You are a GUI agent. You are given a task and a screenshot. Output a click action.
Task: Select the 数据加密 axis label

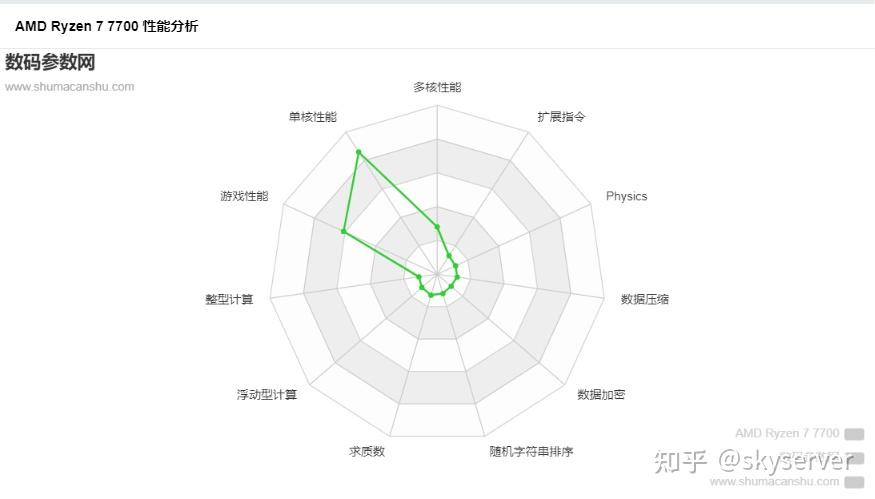coord(601,395)
